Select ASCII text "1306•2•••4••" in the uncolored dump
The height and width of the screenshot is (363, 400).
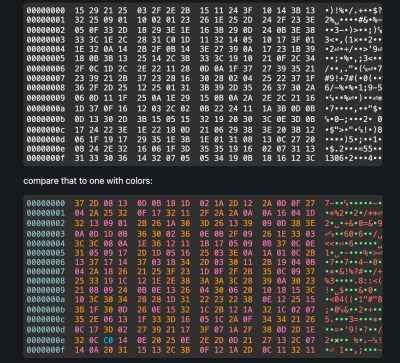coord(353,158)
